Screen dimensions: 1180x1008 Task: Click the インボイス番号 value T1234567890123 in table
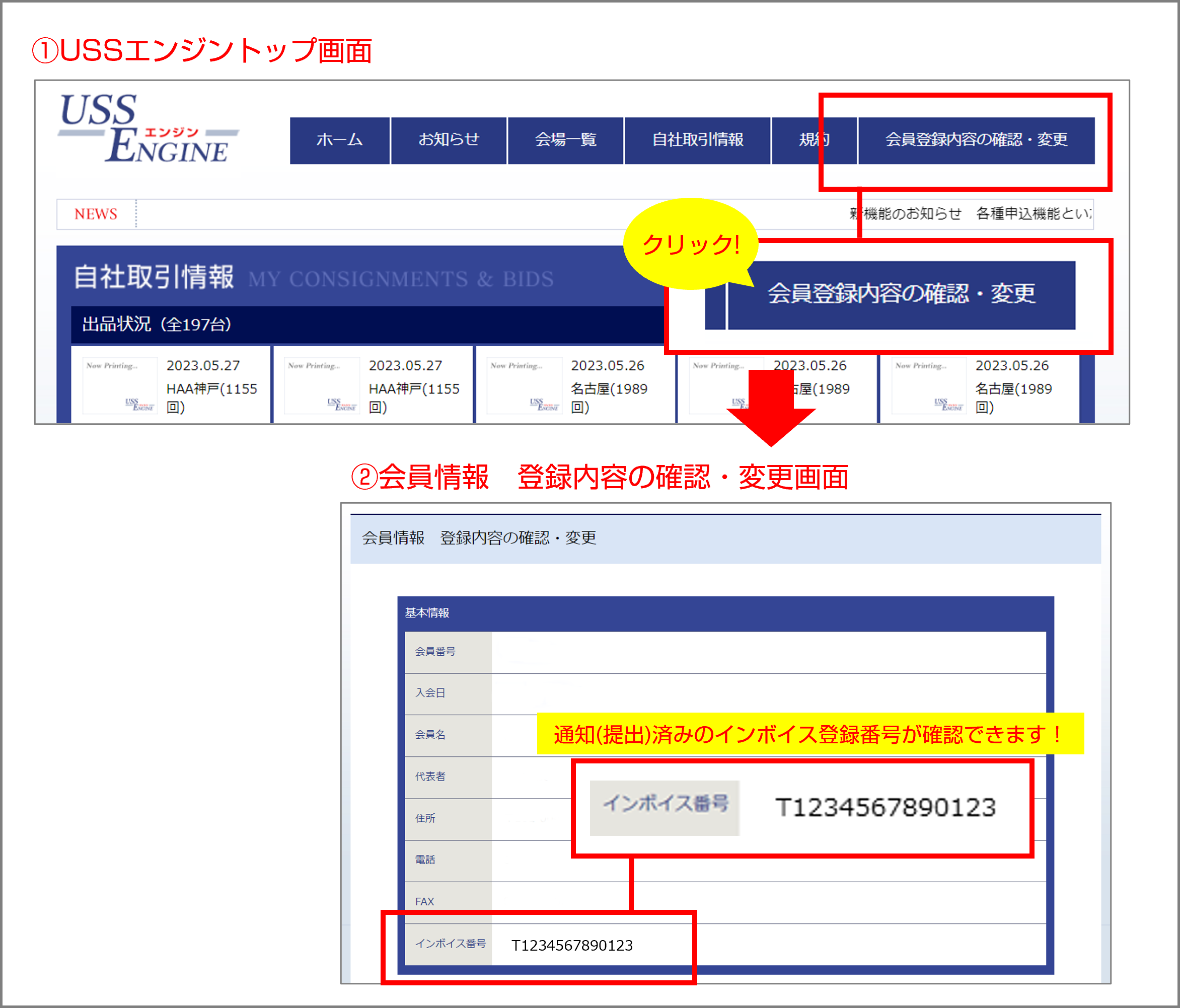coord(572,946)
